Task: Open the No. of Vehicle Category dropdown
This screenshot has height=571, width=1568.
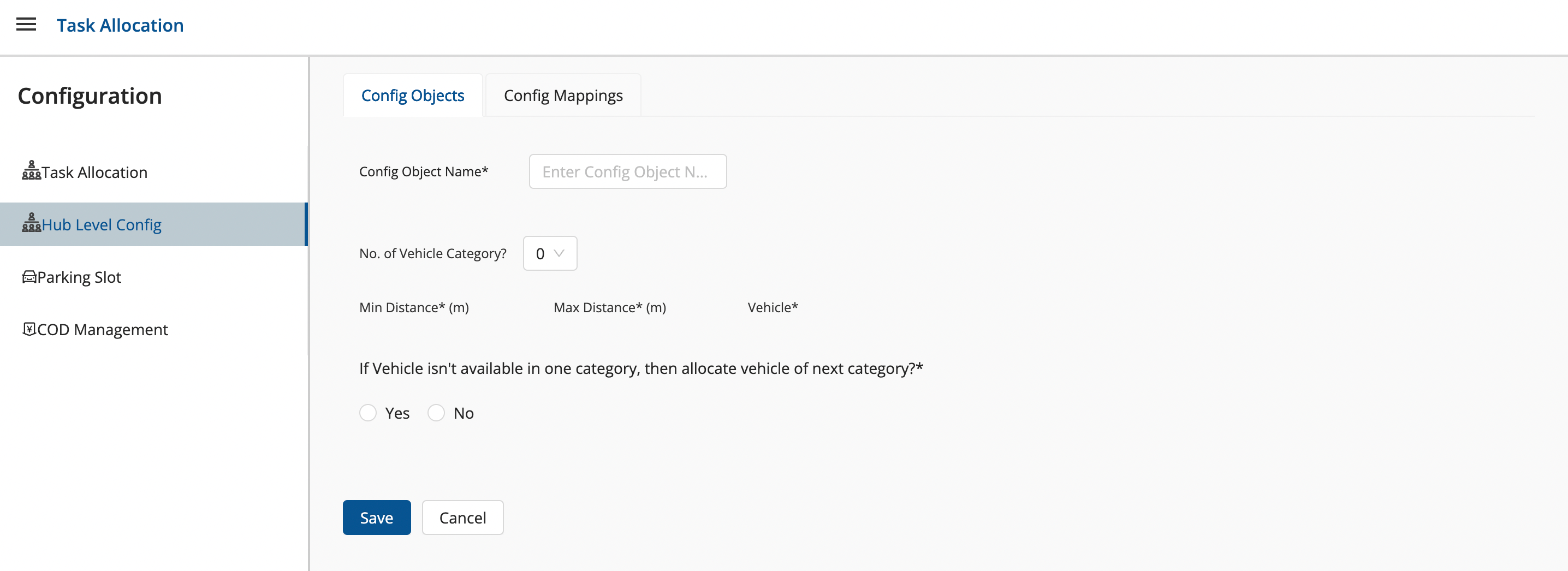Action: [549, 253]
